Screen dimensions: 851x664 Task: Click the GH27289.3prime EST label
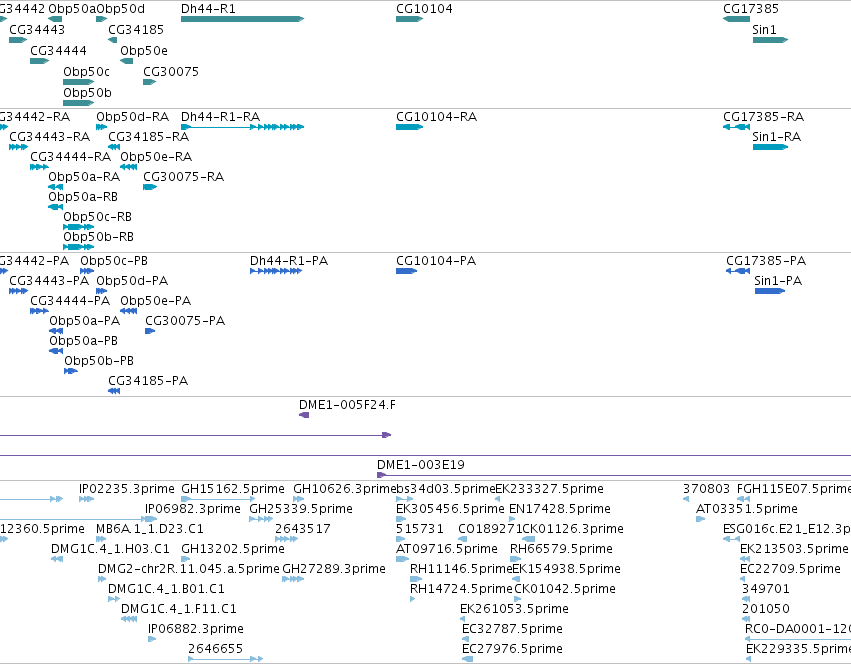coord(334,570)
